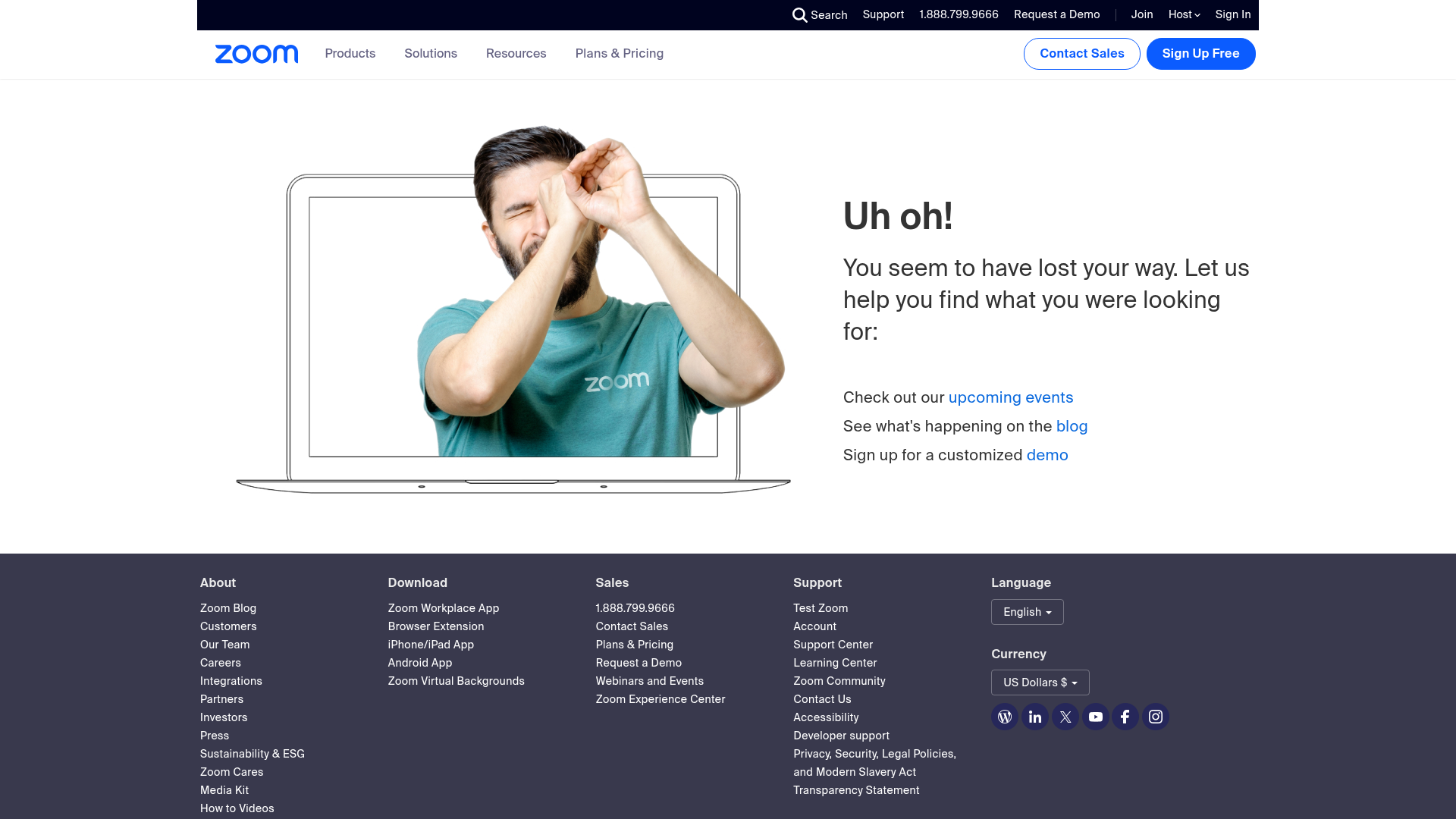Open Press footer link
The width and height of the screenshot is (1456, 819).
(215, 736)
